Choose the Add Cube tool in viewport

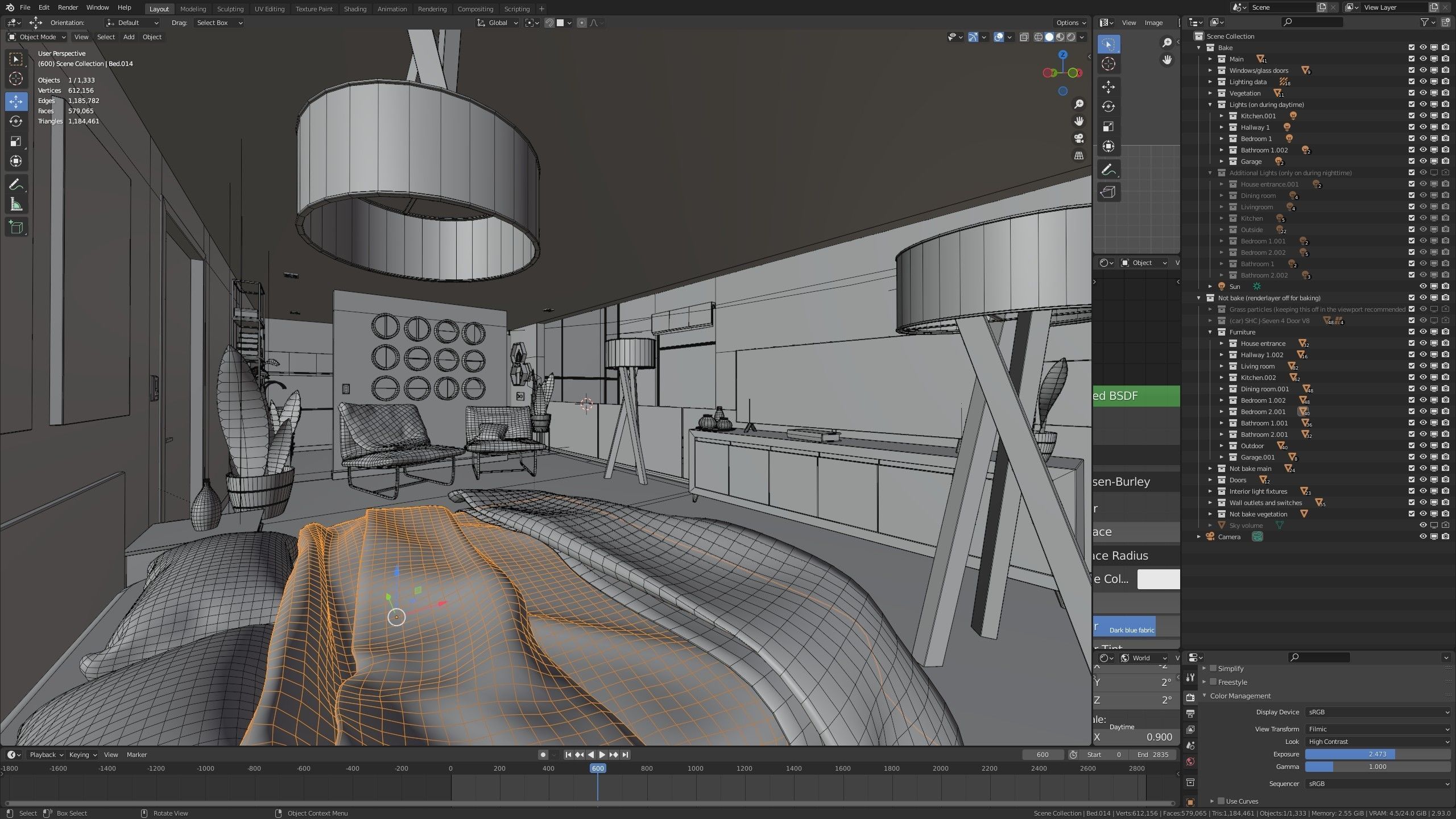click(16, 227)
